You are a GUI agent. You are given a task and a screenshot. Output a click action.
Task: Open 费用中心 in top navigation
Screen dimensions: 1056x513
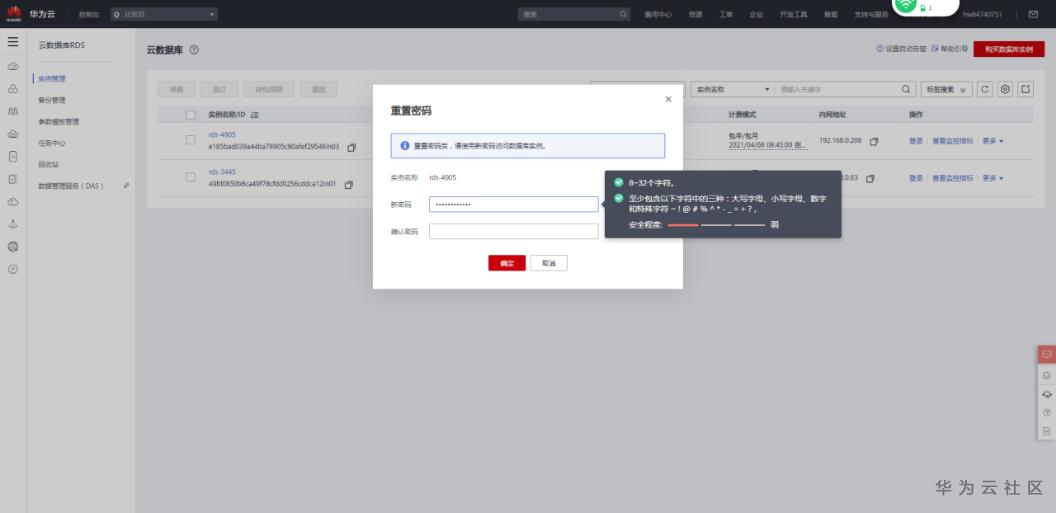657,14
